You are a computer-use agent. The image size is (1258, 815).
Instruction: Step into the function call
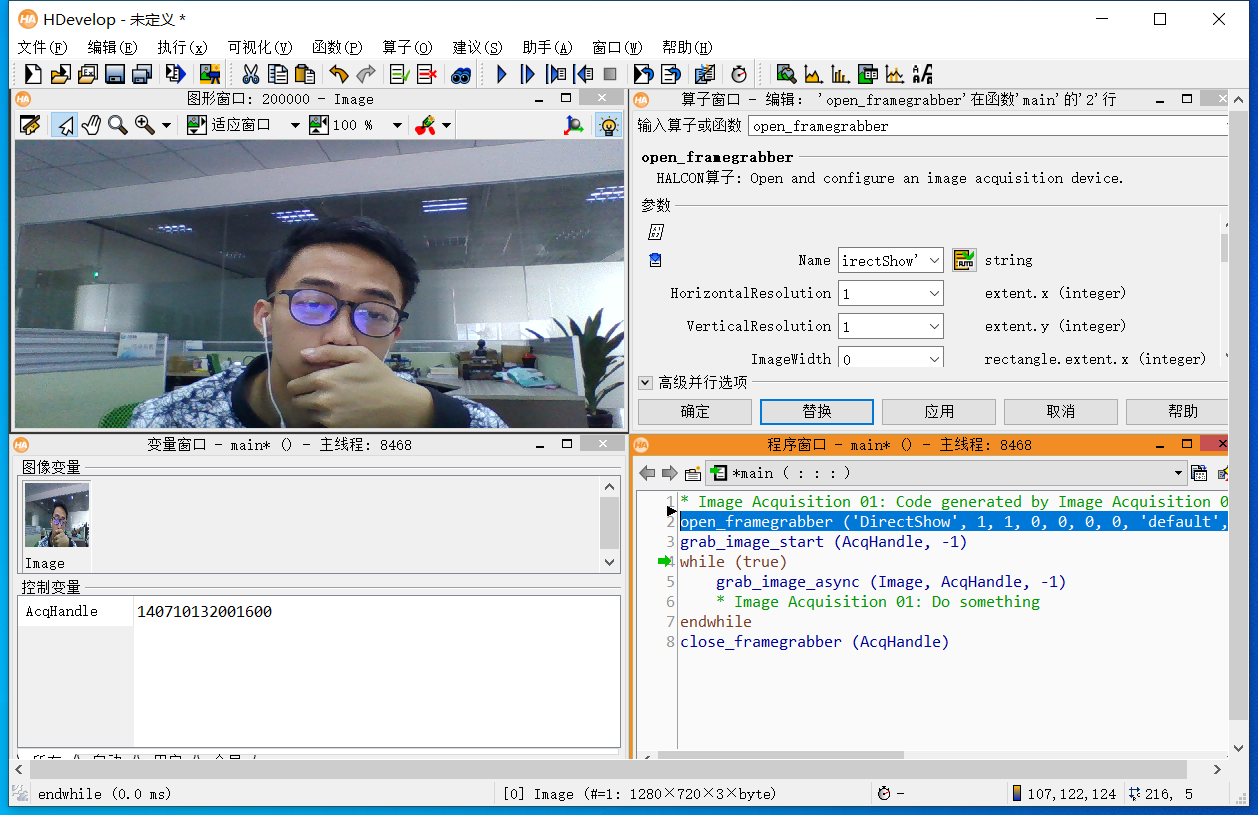pyautogui.click(x=556, y=73)
